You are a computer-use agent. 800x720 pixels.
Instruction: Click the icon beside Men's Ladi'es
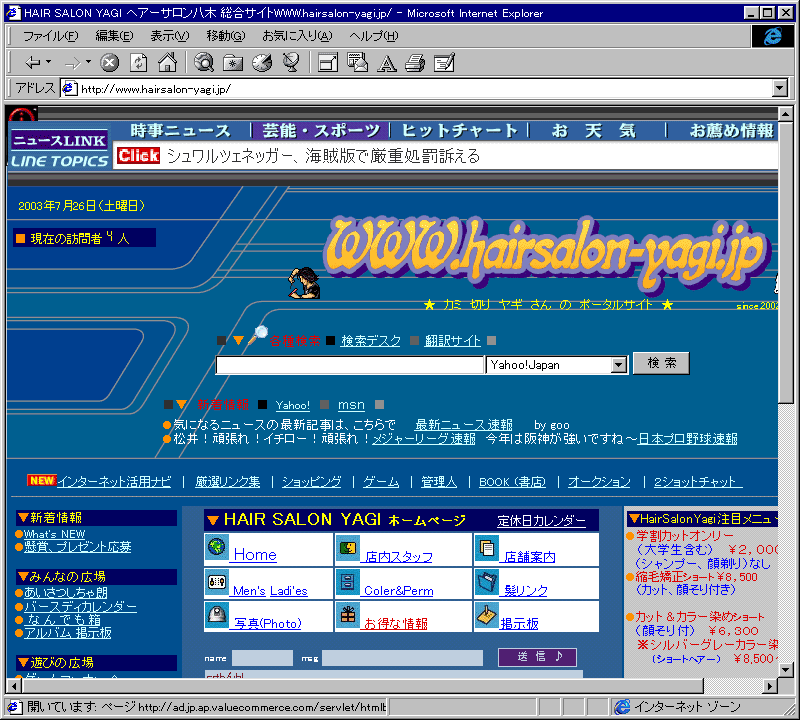tap(217, 582)
